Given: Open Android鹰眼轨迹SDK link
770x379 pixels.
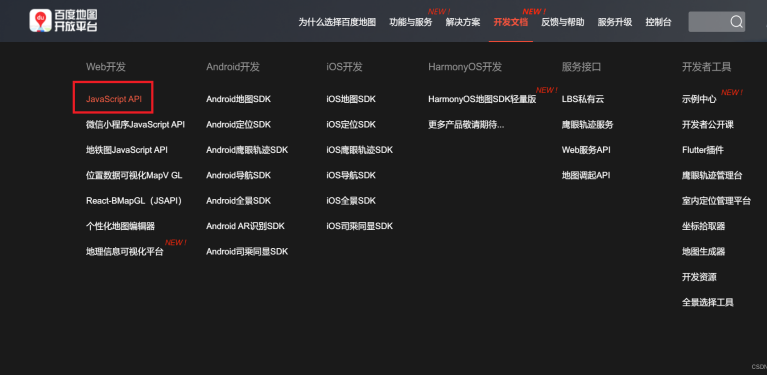Looking at the screenshot, I should click(x=247, y=150).
